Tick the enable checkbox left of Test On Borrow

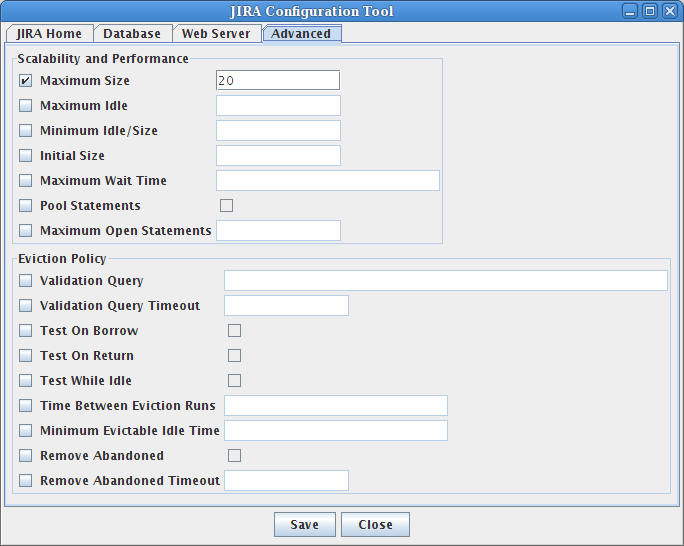click(25, 331)
